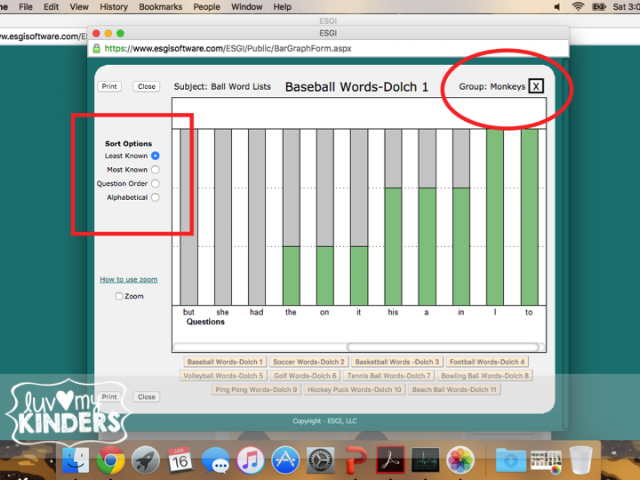Open the Edit menu
The image size is (640, 480).
coord(51,7)
